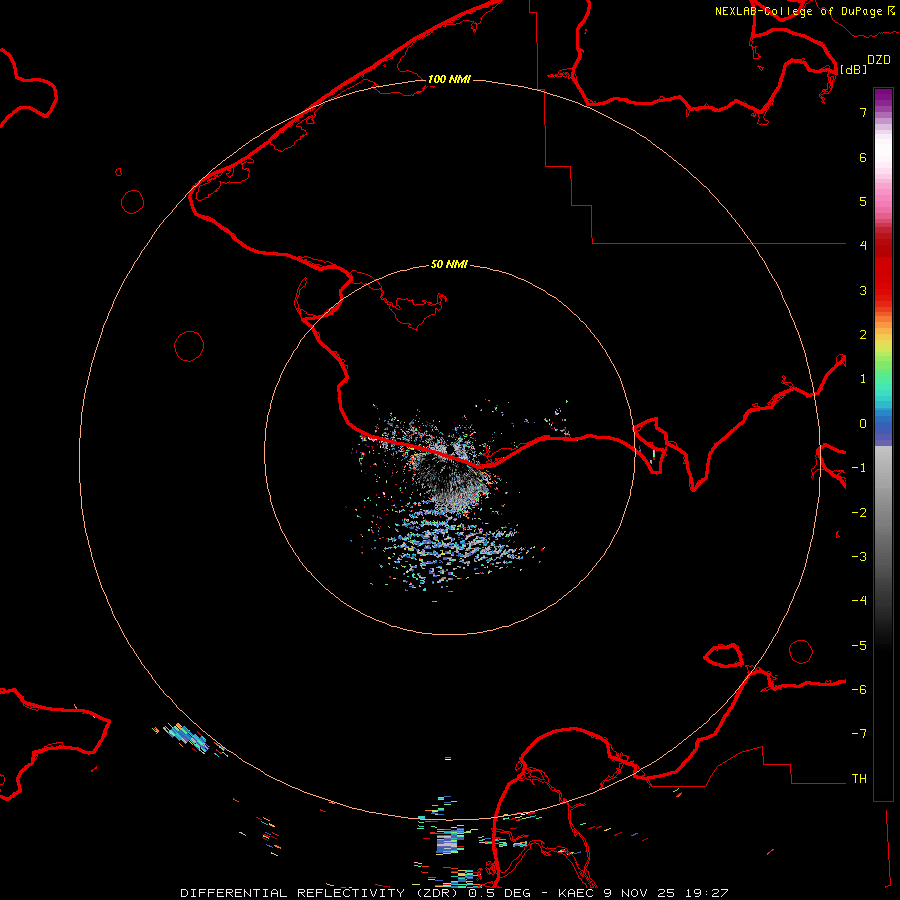Screen dimensions: 900x900
Task: Click the TH threshold label
Action: pos(859,779)
